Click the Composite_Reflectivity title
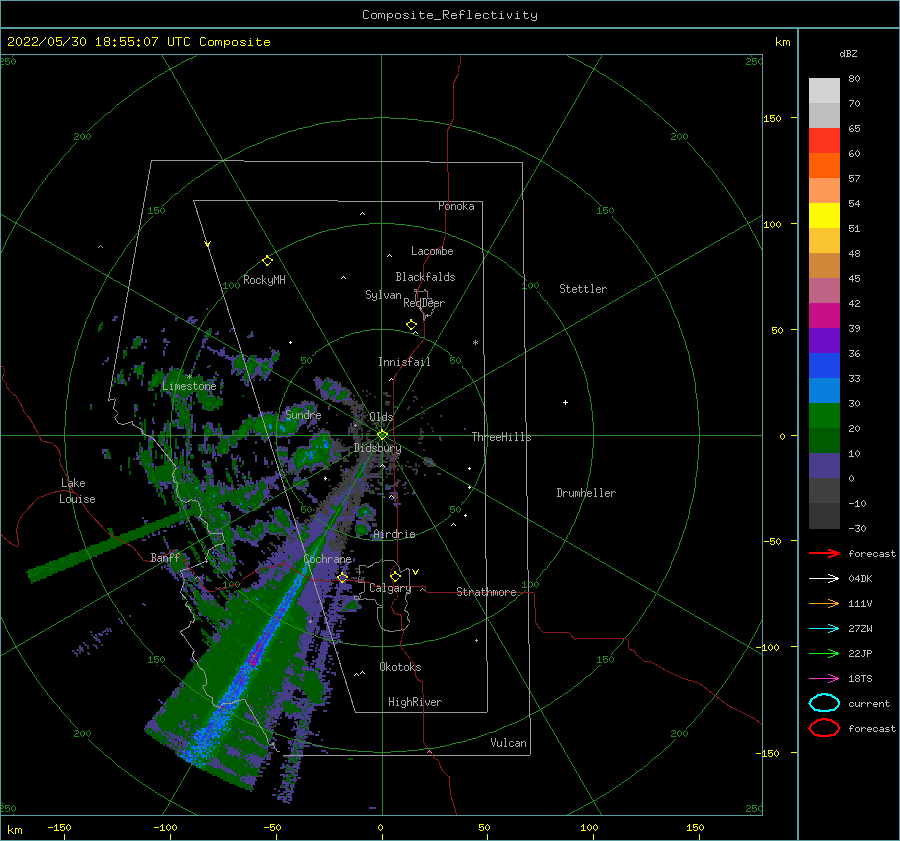The width and height of the screenshot is (900, 841). 450,15
